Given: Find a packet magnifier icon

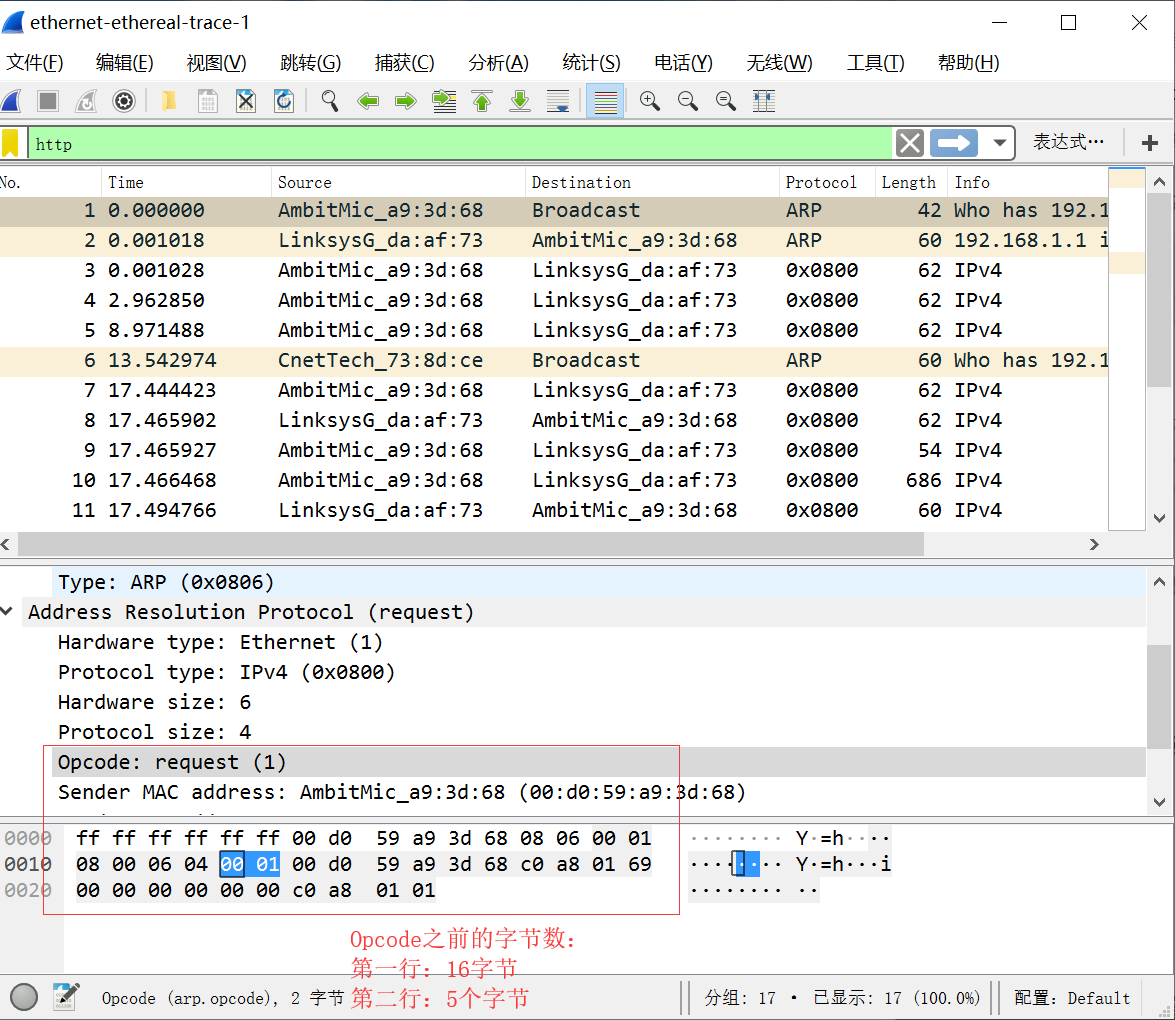Looking at the screenshot, I should point(330,100).
